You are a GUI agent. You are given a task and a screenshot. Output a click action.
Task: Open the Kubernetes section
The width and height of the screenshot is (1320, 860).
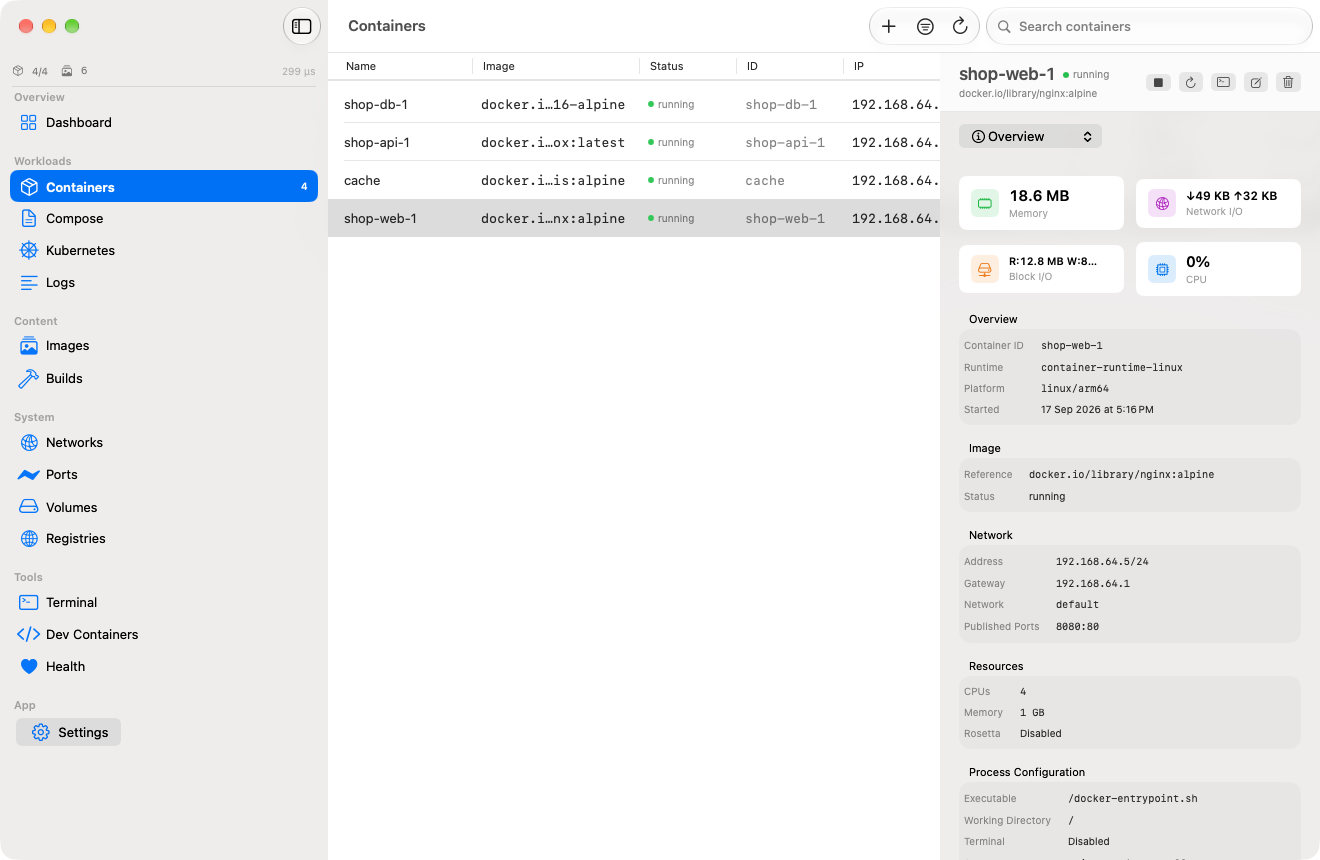pyautogui.click(x=164, y=250)
